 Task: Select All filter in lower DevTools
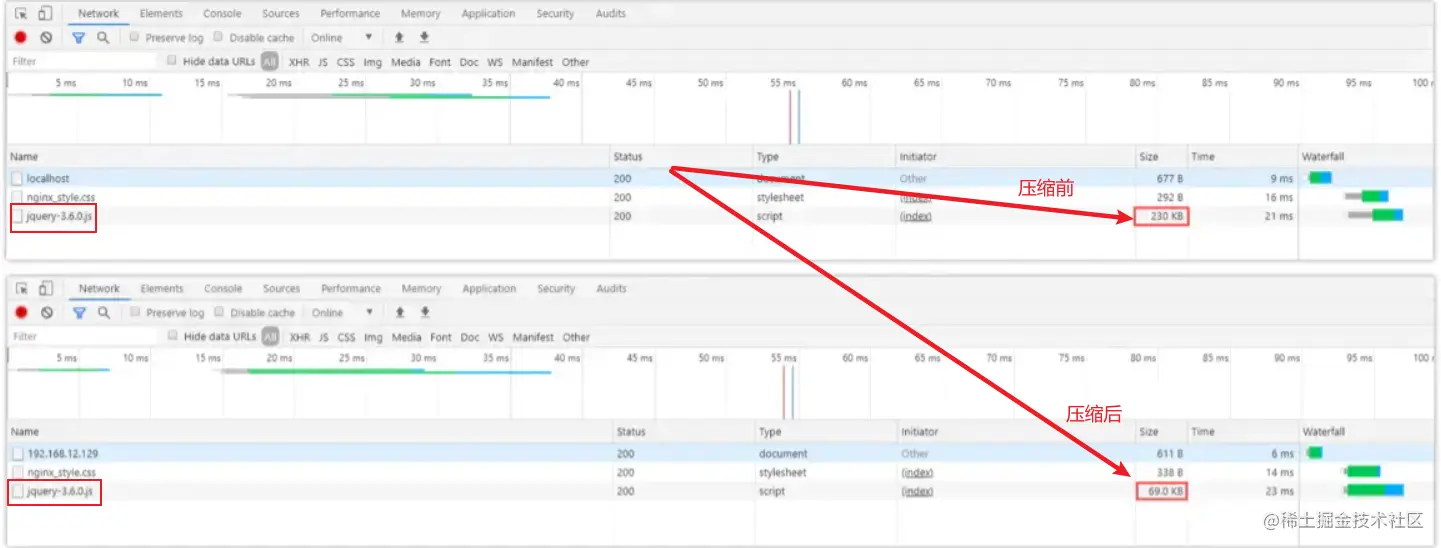click(271, 337)
